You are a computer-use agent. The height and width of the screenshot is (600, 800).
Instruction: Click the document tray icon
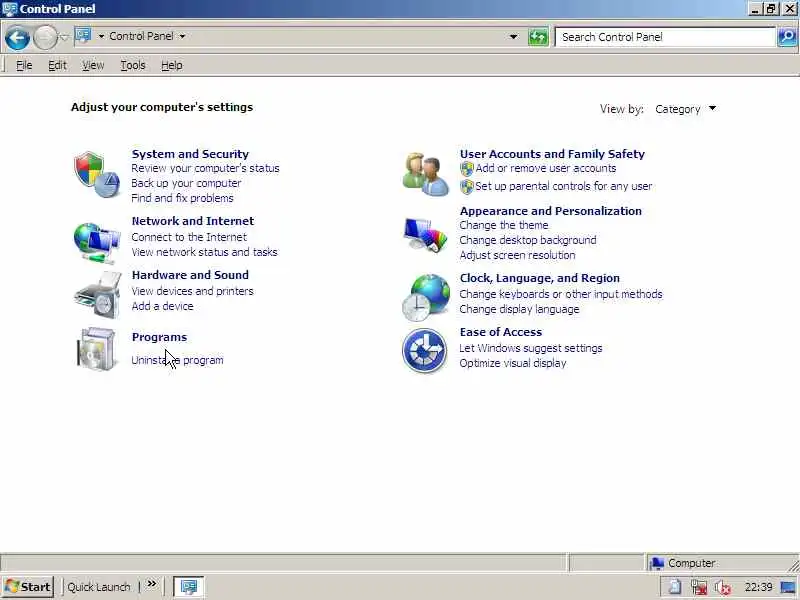point(674,587)
